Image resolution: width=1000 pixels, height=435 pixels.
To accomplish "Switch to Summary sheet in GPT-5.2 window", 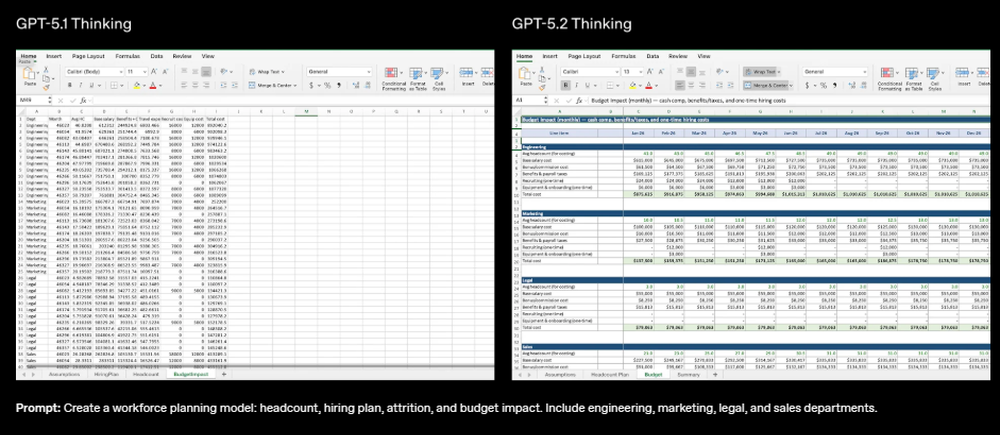I will coord(689,374).
